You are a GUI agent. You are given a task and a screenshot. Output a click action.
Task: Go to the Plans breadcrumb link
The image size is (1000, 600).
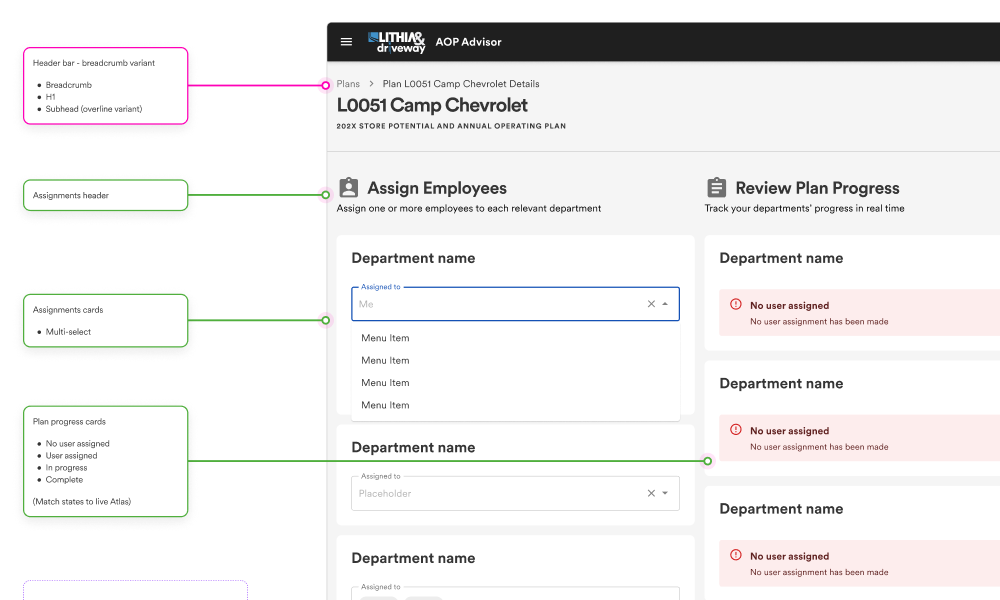348,84
